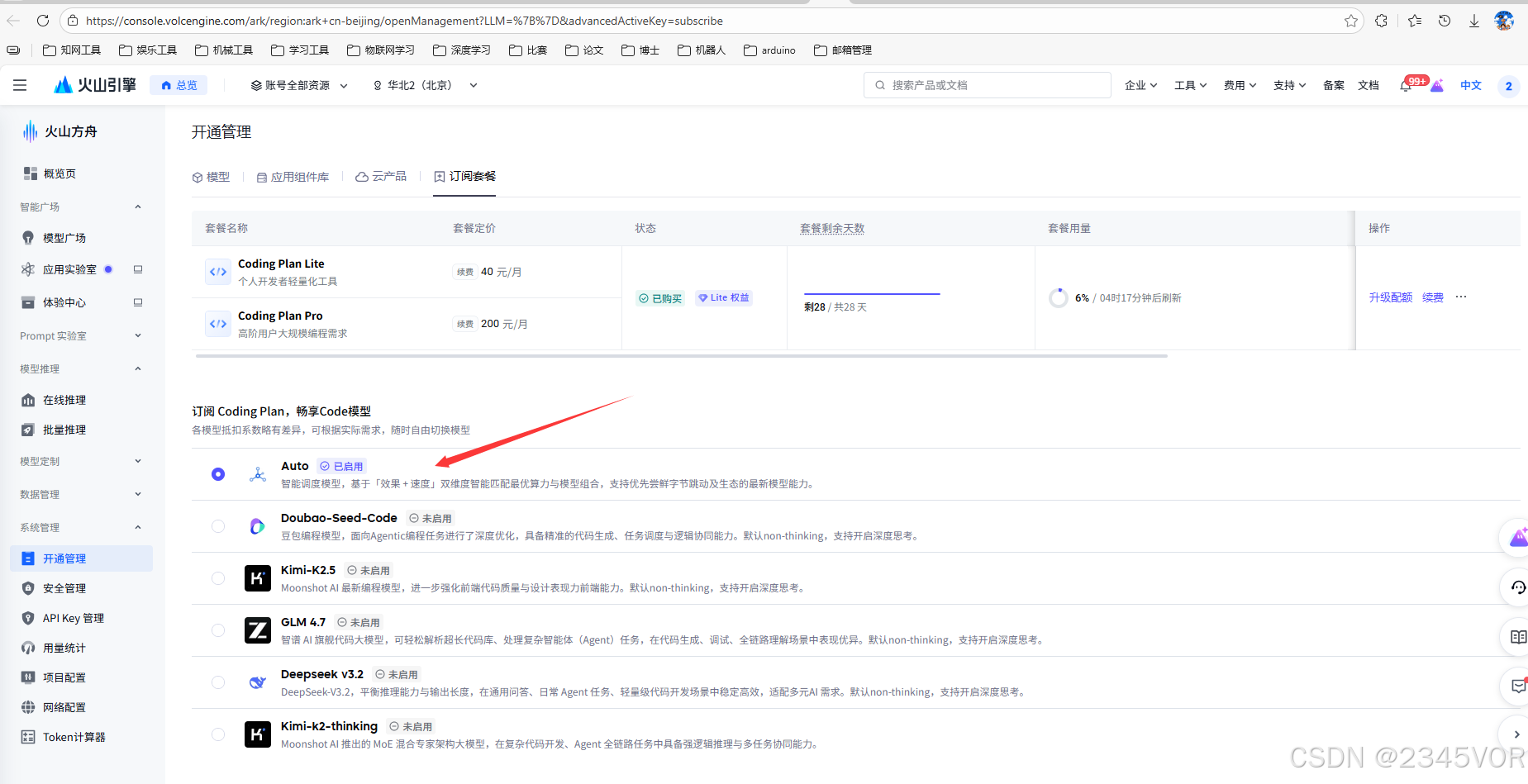This screenshot has width=1528, height=784.
Task: Open the 知网工具 bookmarks folder
Action: click(72, 50)
